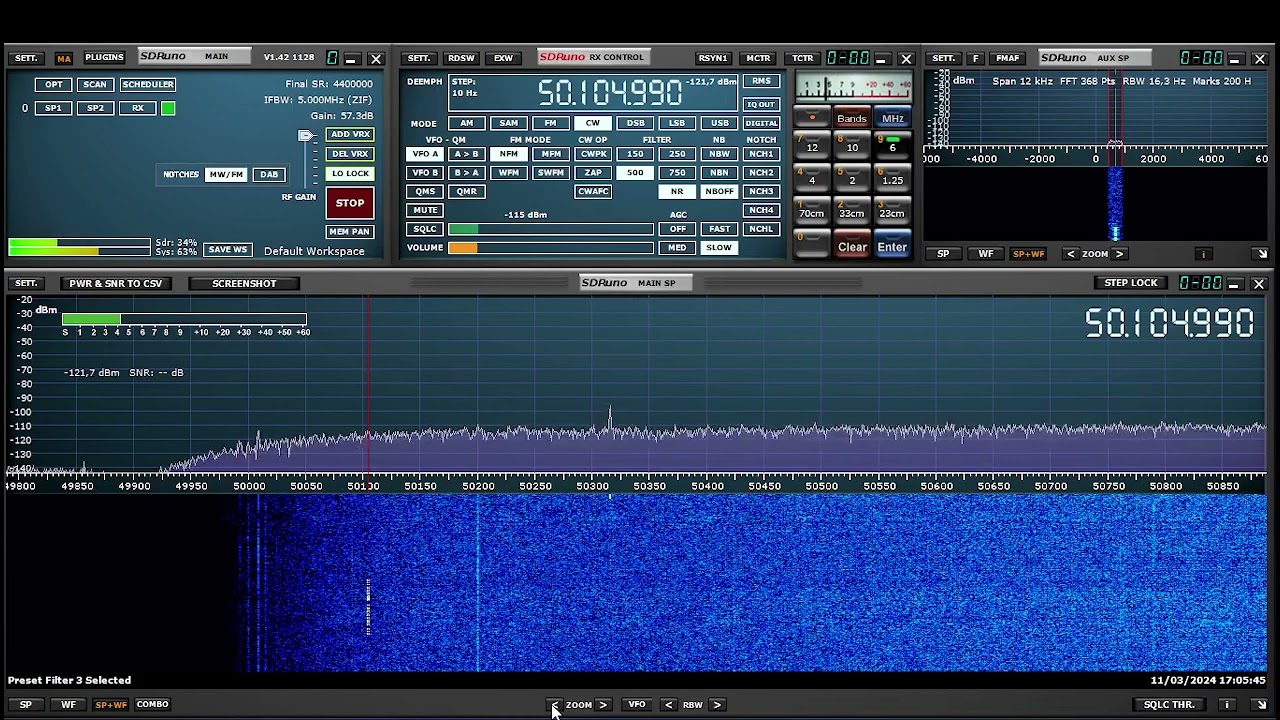Viewport: 1280px width, 720px height.
Task: Click STEP LOCK button
Action: (1131, 283)
